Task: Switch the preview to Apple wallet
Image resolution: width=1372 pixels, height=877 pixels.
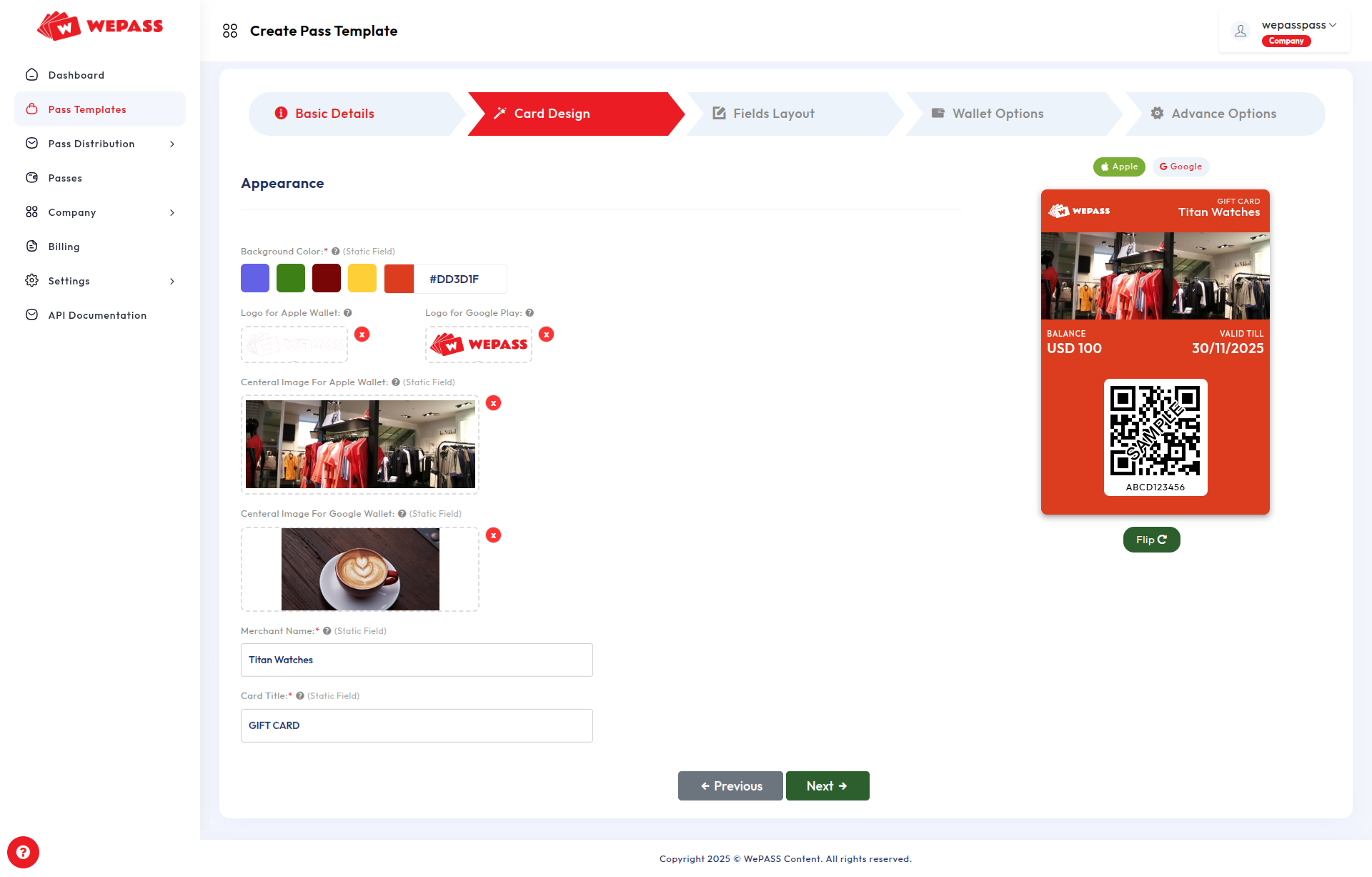Action: pos(1118,167)
